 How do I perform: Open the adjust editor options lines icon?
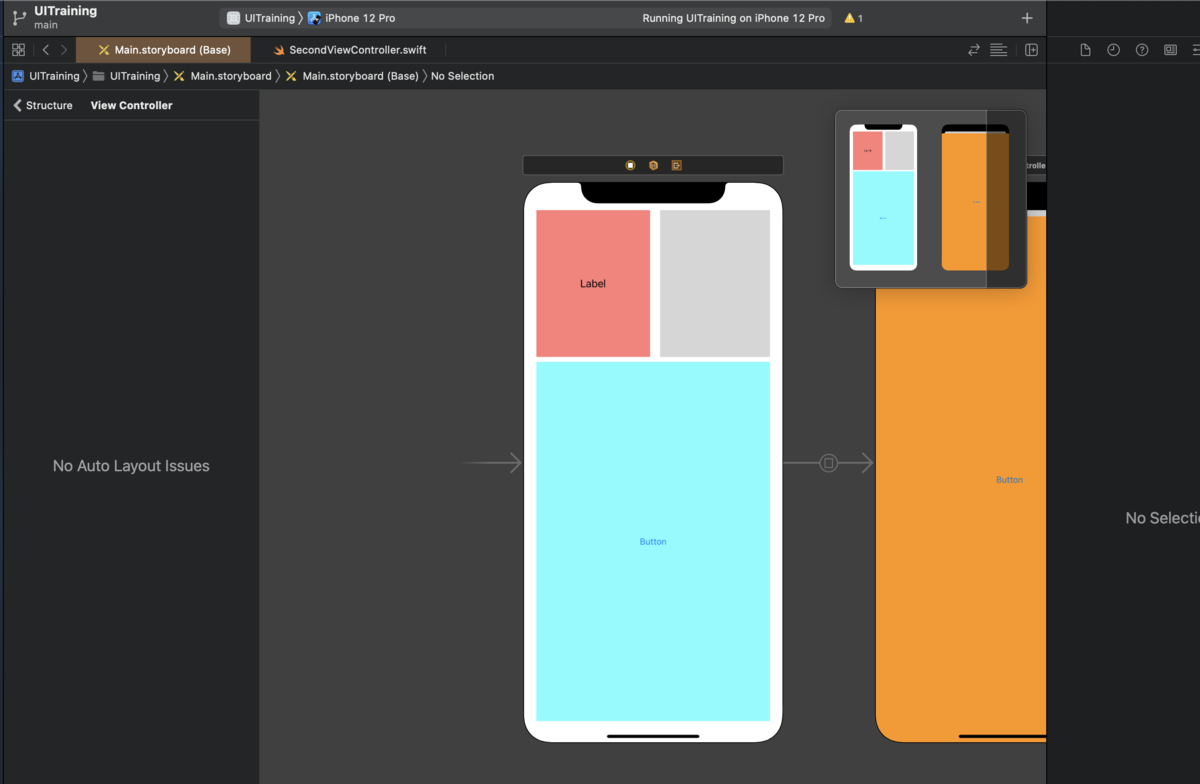coord(998,50)
